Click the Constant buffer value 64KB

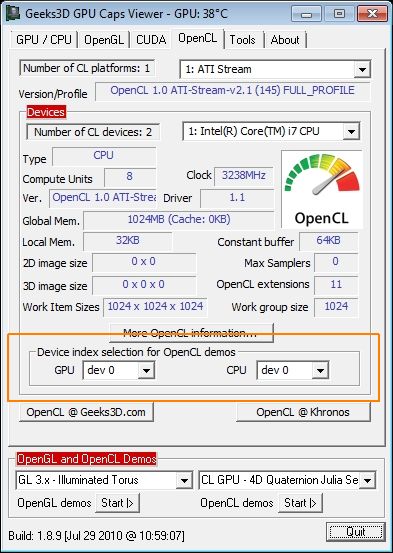point(328,241)
